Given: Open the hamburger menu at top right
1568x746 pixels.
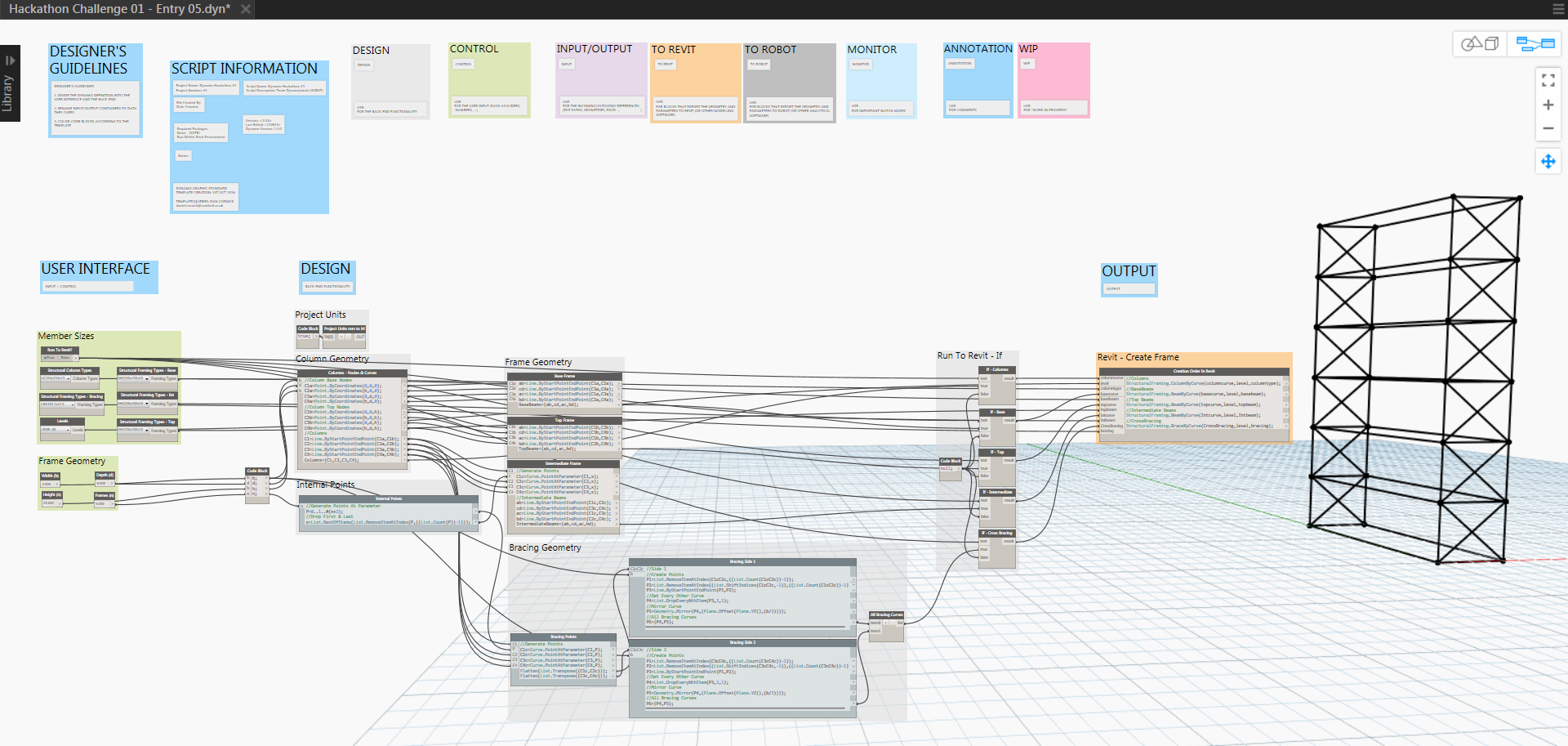Looking at the screenshot, I should [1558, 9].
